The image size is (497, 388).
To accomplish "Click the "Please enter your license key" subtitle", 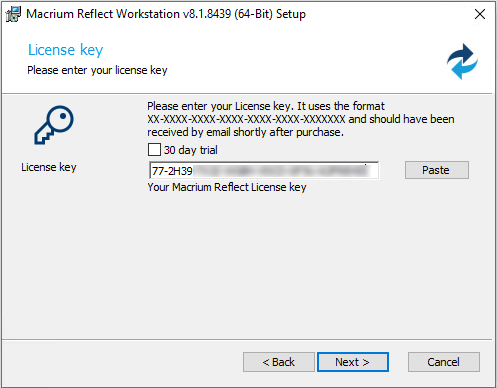I will tap(97, 70).
